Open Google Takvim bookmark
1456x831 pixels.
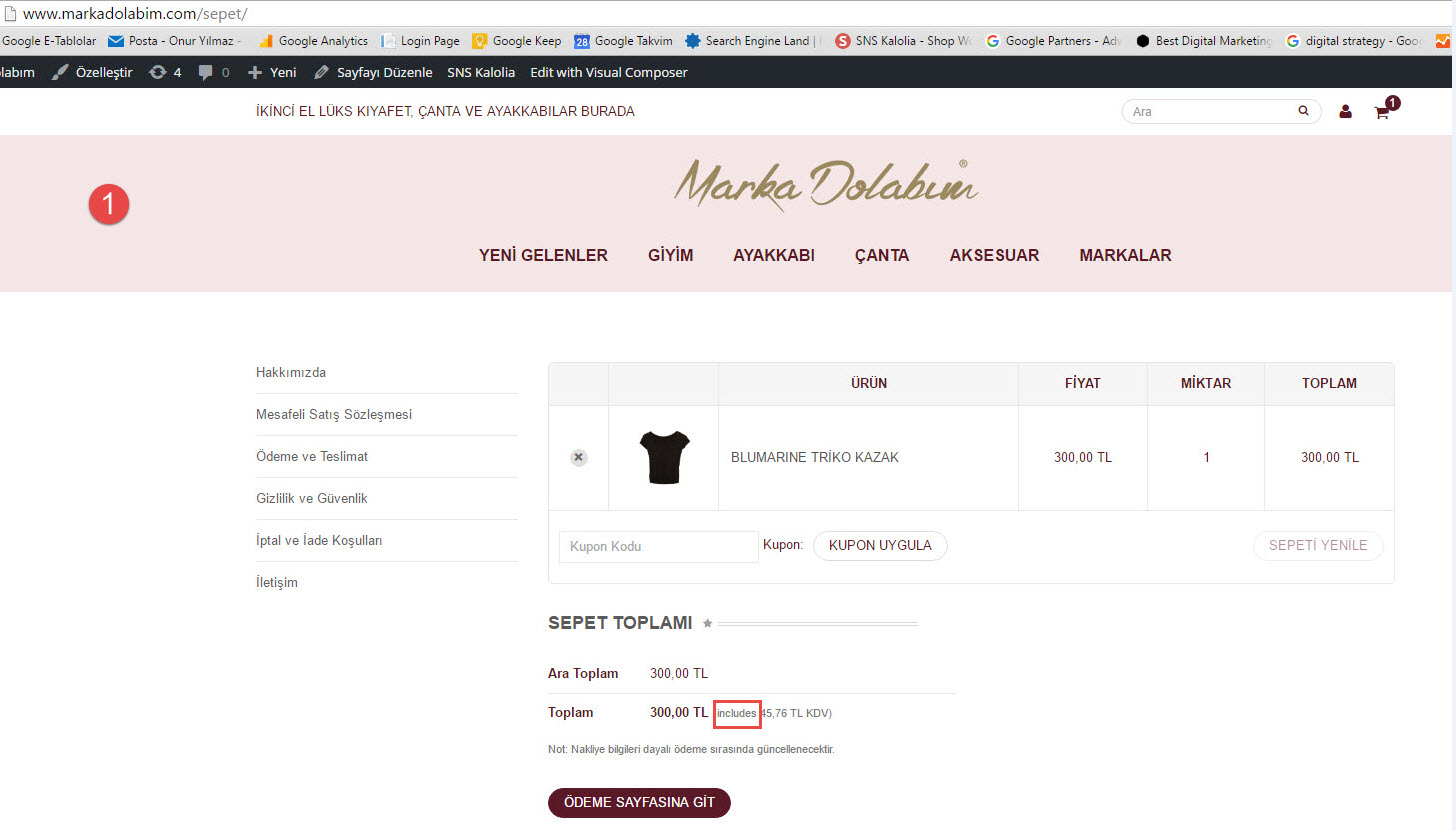[x=622, y=41]
